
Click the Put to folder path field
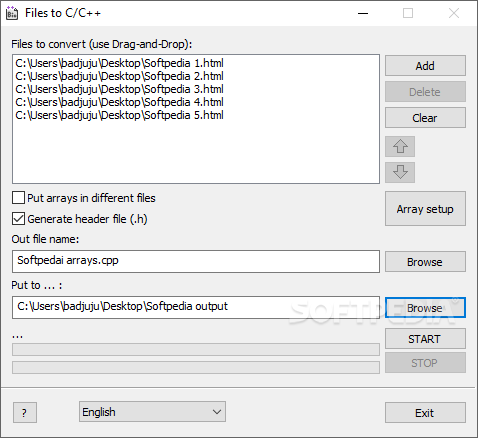tap(196, 307)
